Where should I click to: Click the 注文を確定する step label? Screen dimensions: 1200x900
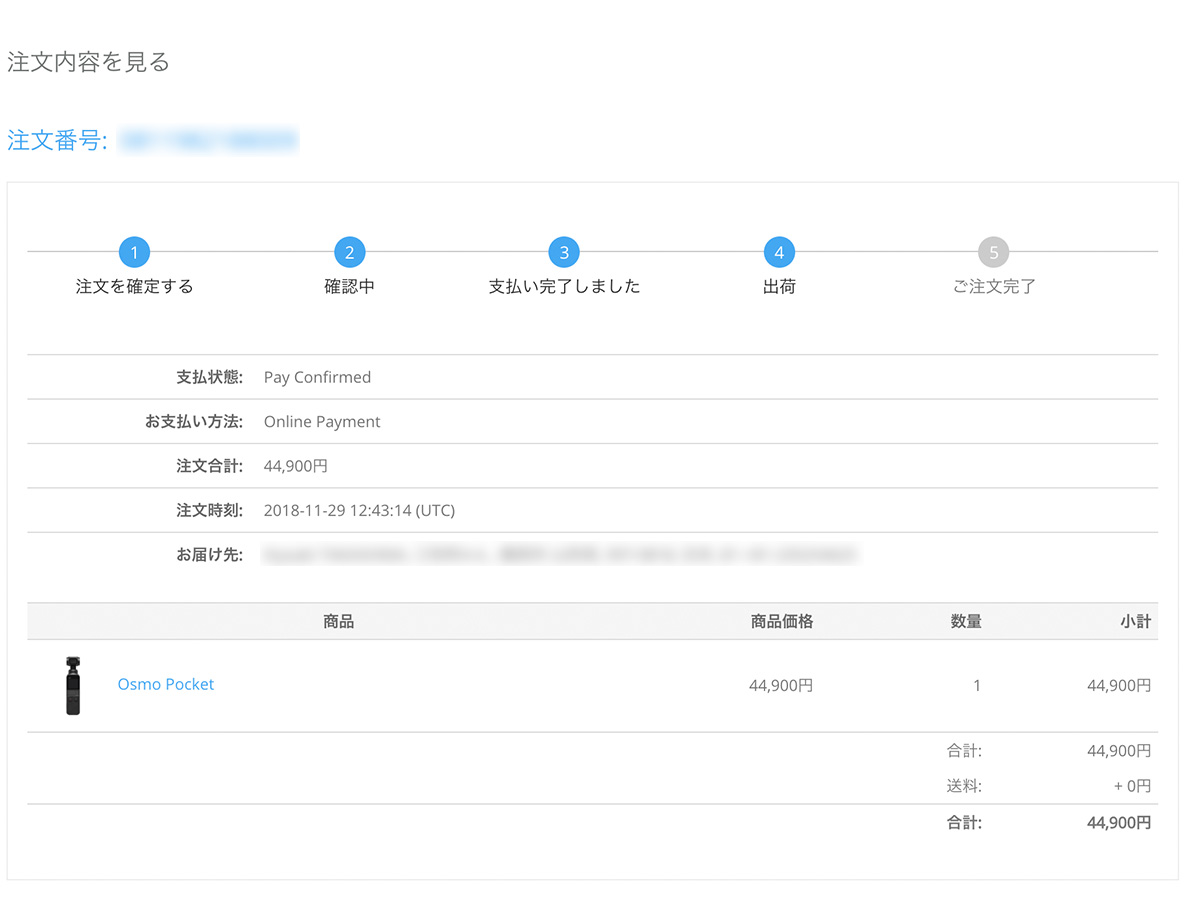[x=134, y=287]
